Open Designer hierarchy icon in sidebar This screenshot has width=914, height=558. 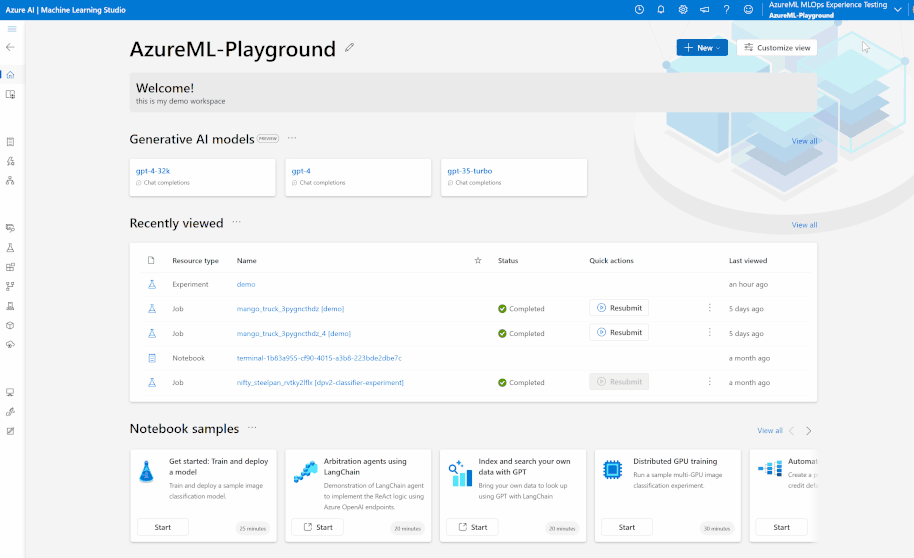click(10, 181)
